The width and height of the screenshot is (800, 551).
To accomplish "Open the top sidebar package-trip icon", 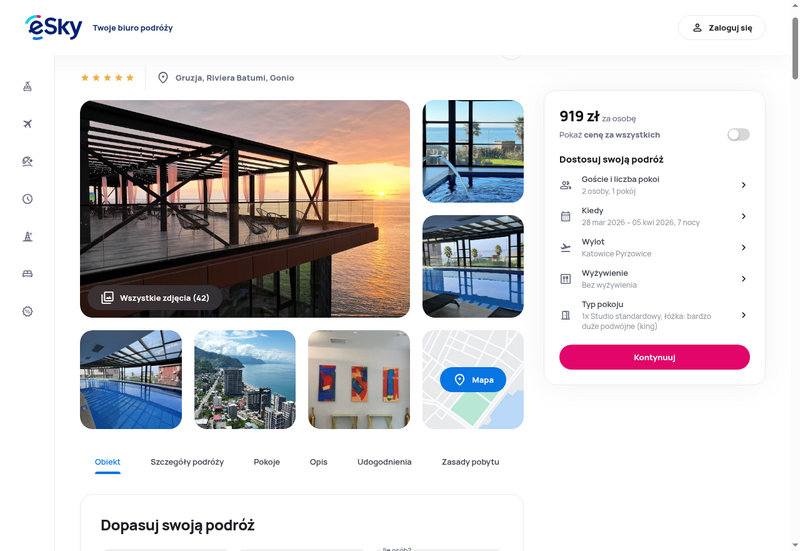I will 28,86.
